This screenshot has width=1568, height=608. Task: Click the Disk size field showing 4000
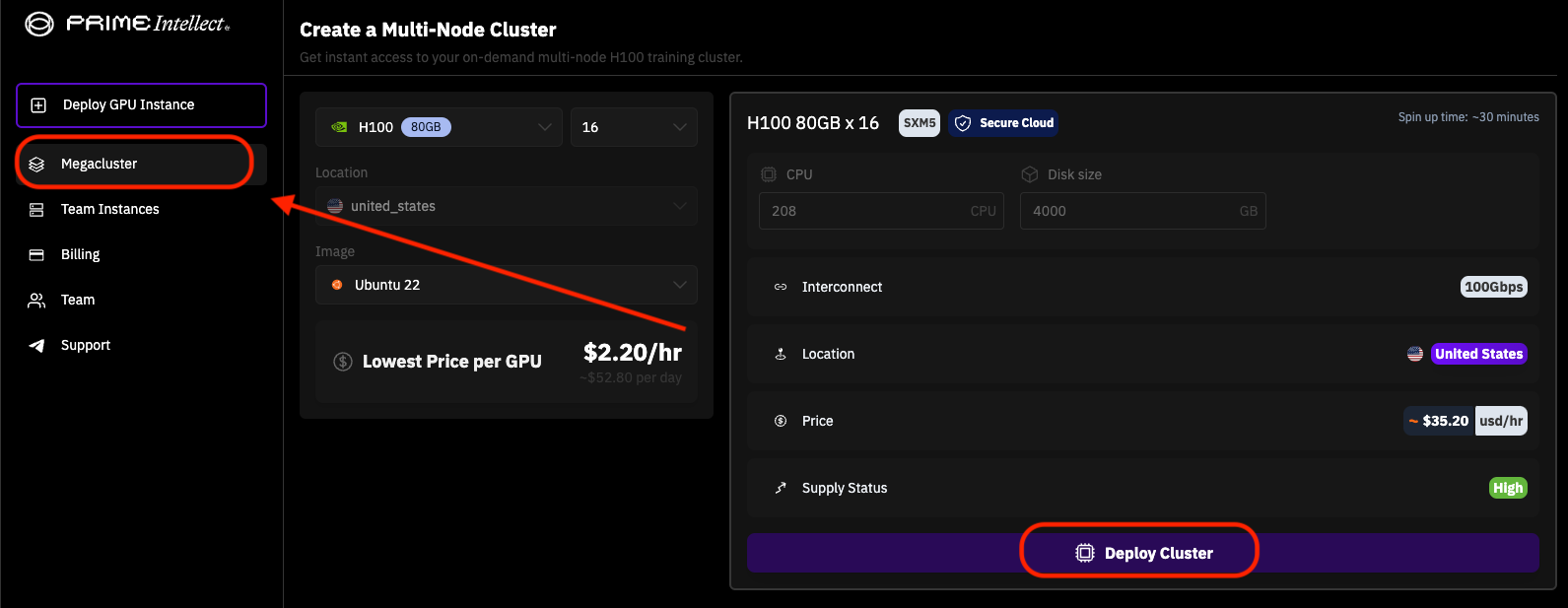coord(1143,211)
